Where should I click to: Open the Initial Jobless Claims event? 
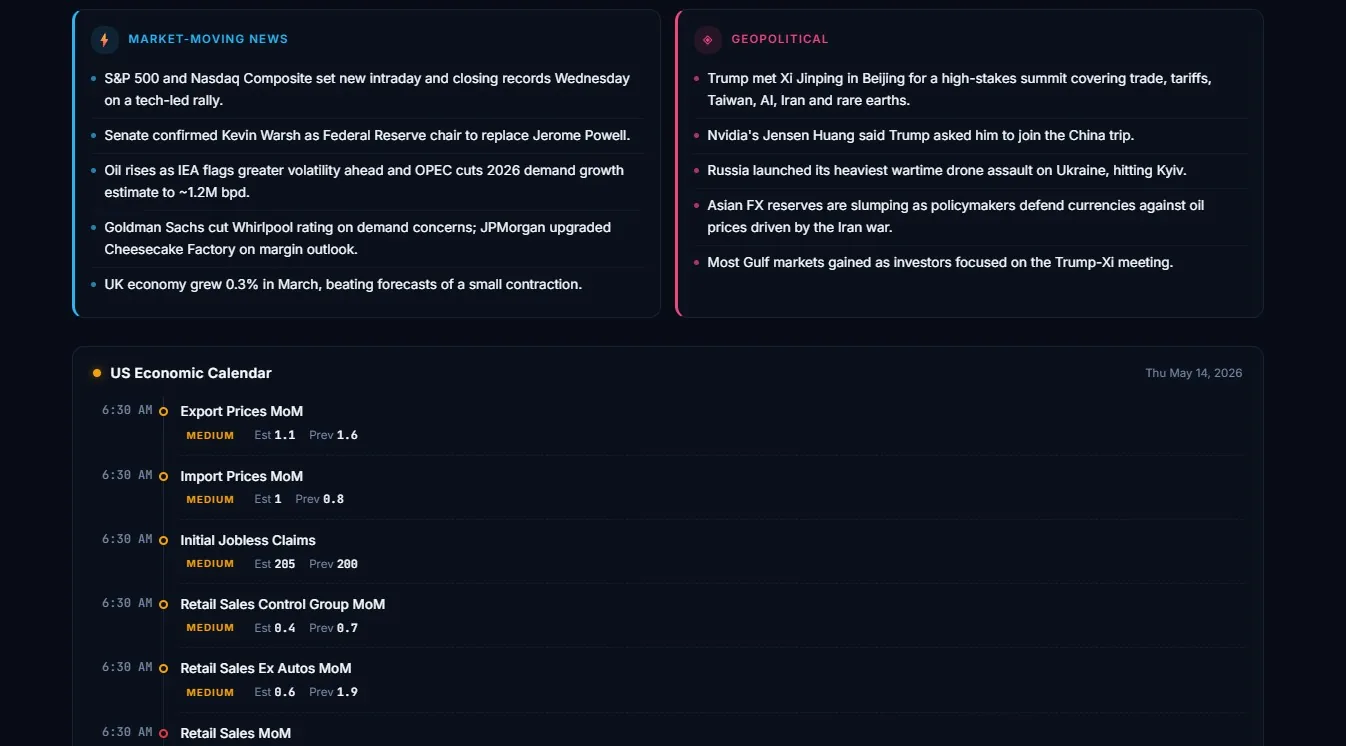click(x=248, y=540)
